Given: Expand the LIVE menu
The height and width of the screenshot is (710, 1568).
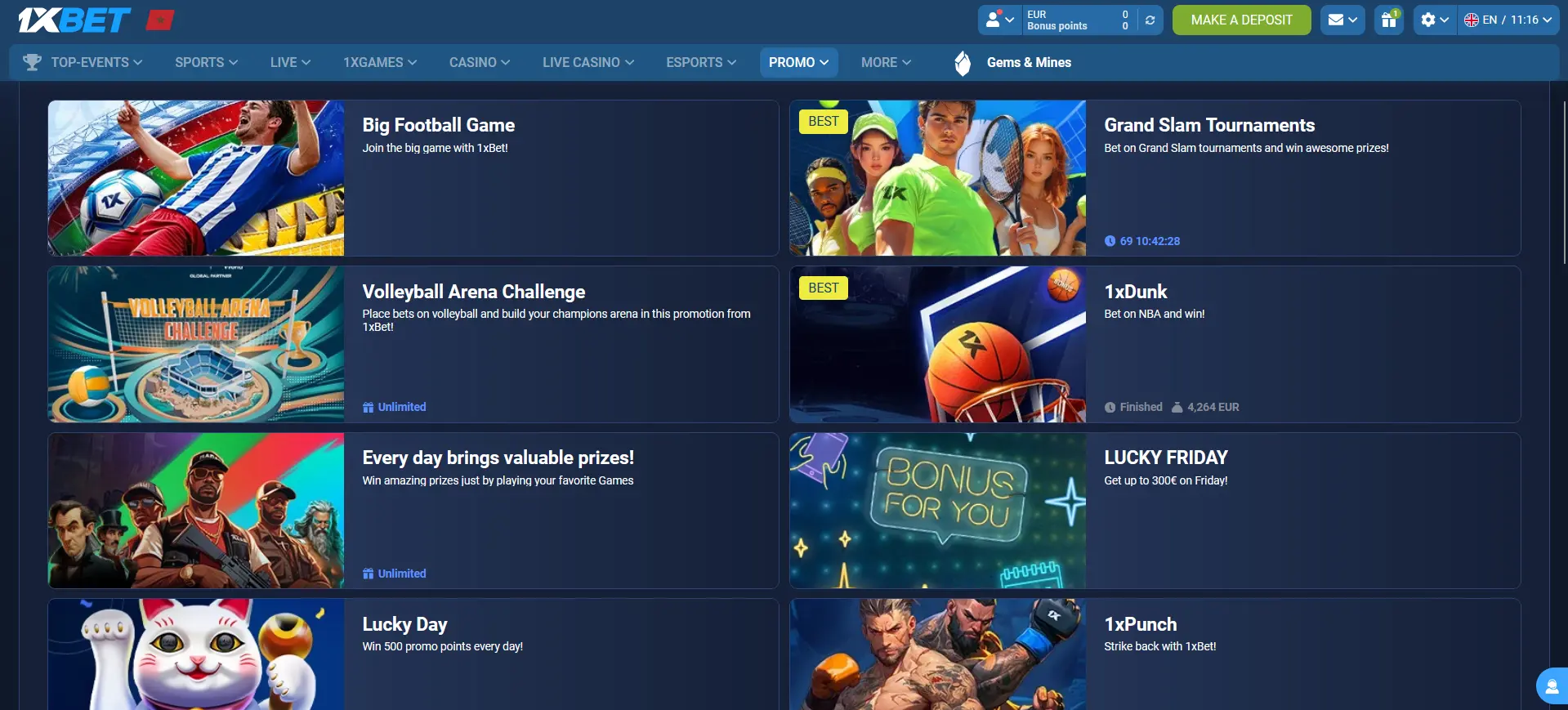Looking at the screenshot, I should point(290,62).
